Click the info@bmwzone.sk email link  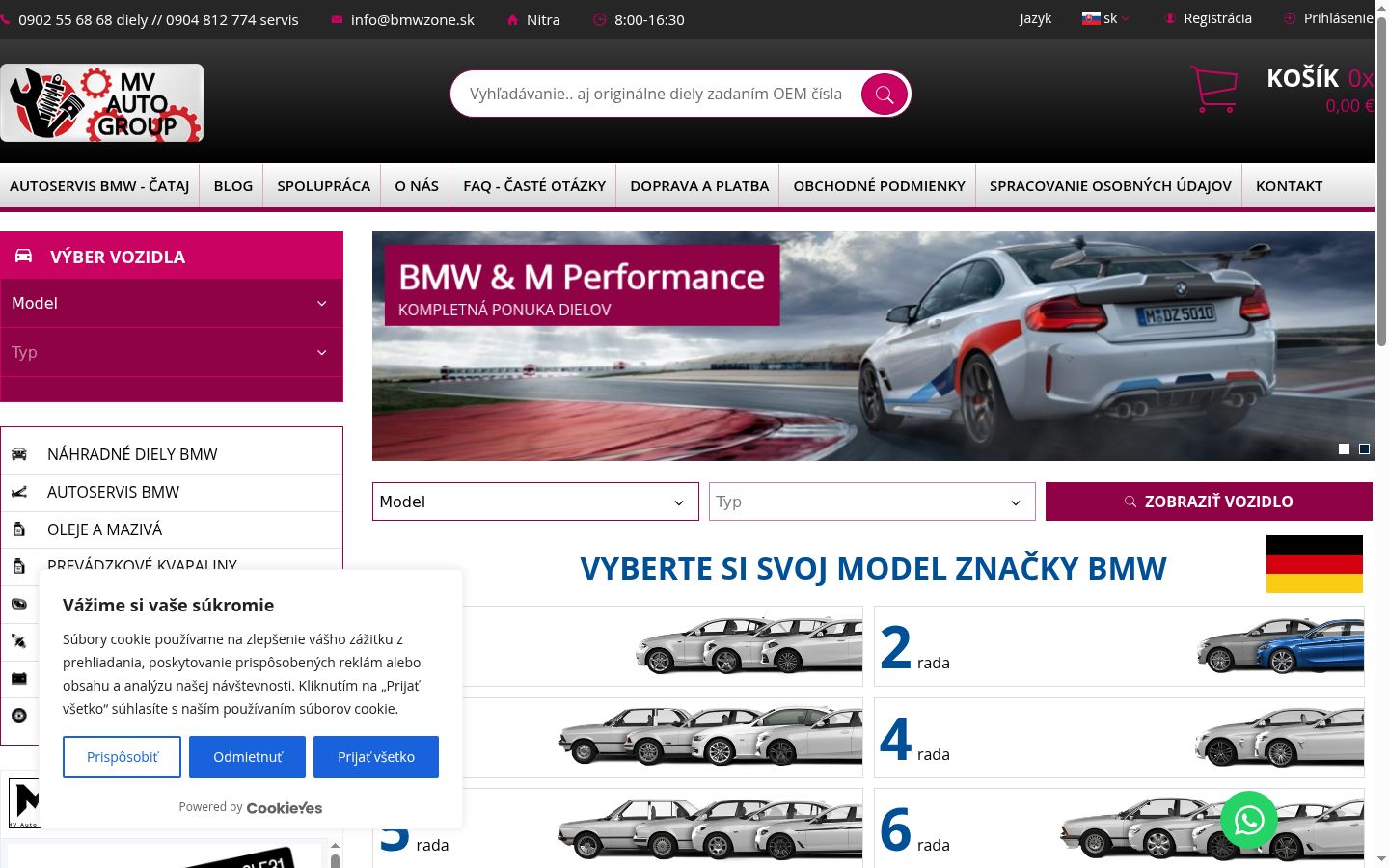(413, 19)
